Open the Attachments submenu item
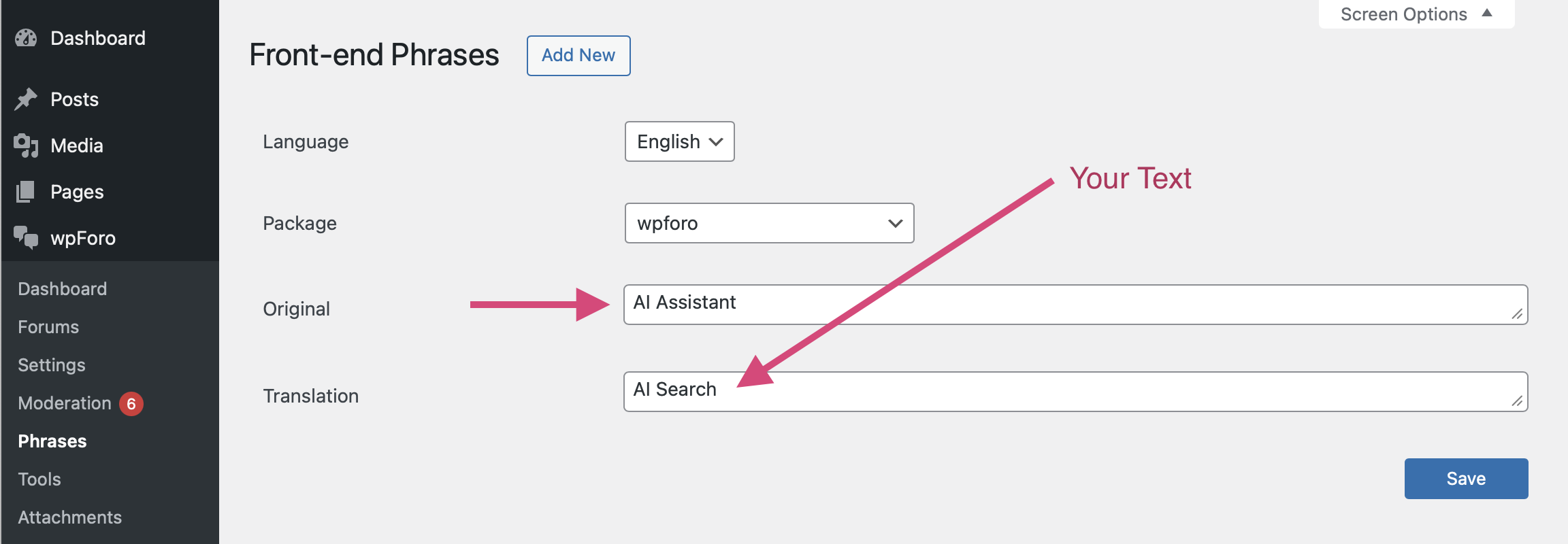The image size is (1568, 544). point(70,517)
